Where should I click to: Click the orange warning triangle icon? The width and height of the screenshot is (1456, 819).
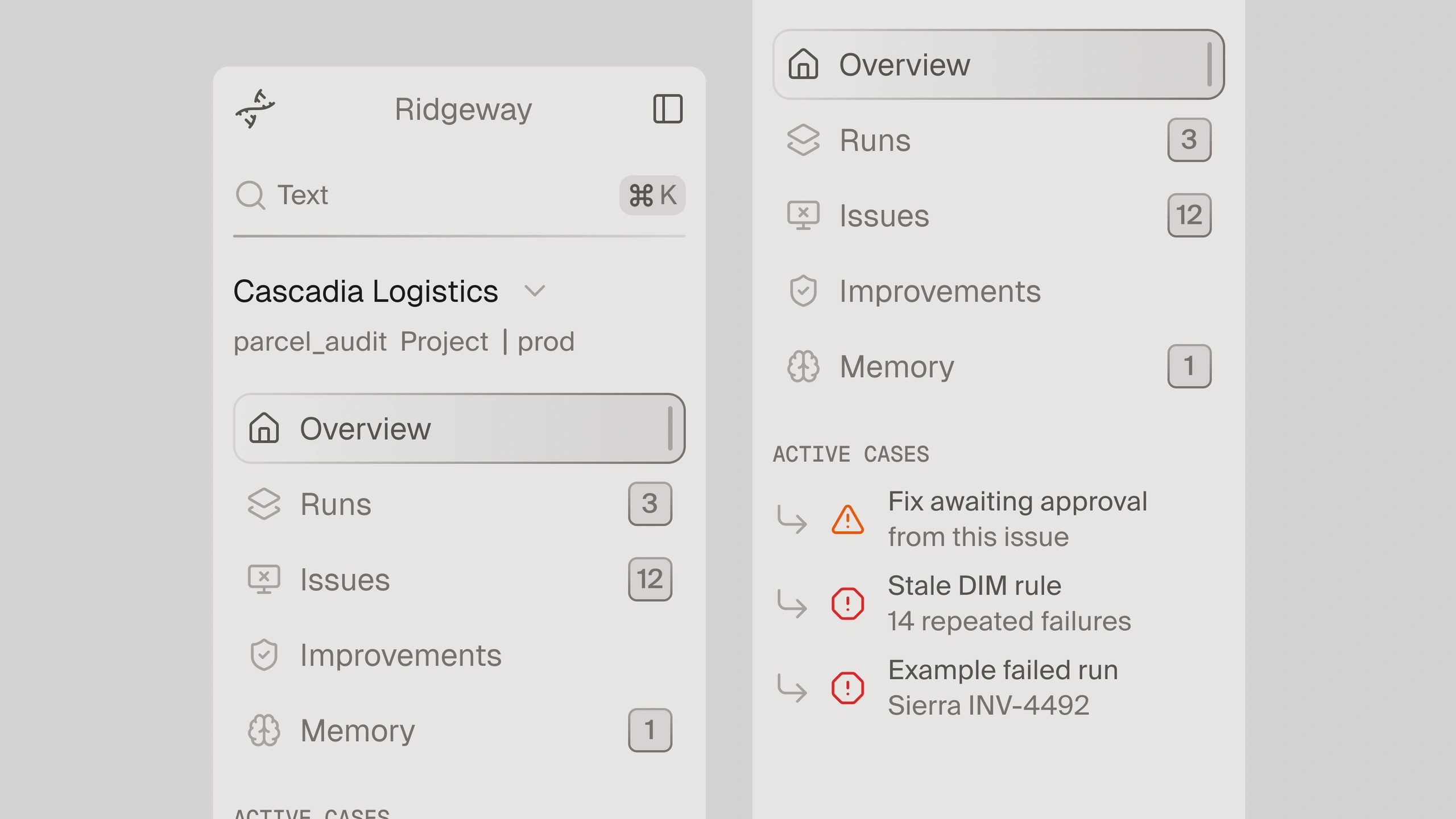(x=847, y=519)
